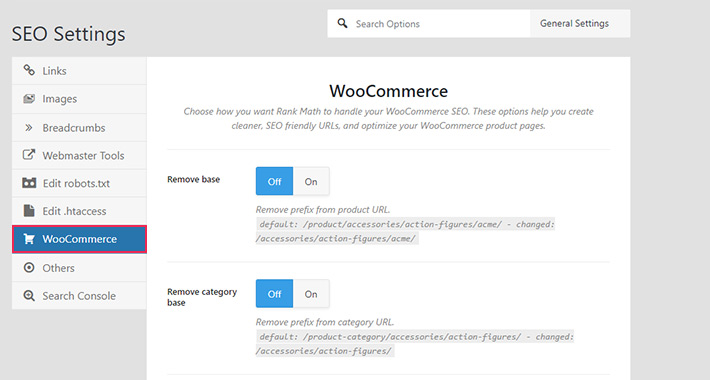
Task: Open the Webmaster Tools settings tab
Action: click(79, 155)
